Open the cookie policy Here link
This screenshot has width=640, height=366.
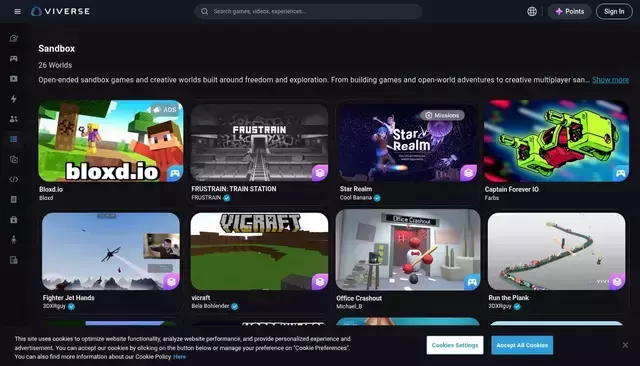point(180,357)
